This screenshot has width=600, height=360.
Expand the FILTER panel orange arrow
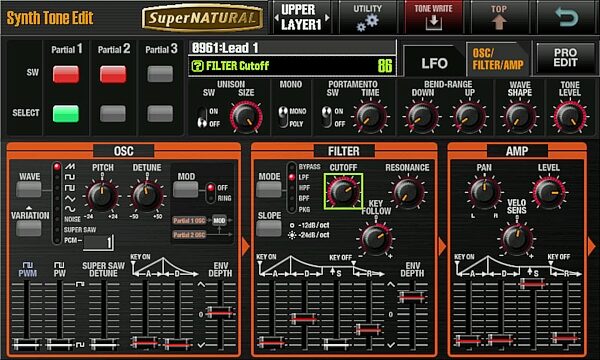point(442,247)
